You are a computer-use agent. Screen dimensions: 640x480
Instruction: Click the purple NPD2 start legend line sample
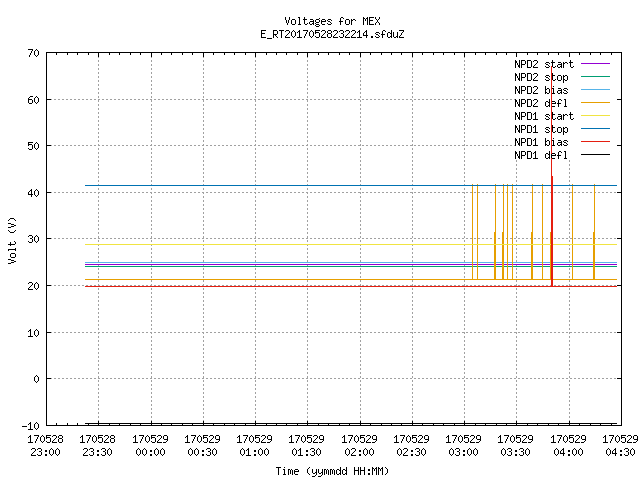(x=596, y=64)
